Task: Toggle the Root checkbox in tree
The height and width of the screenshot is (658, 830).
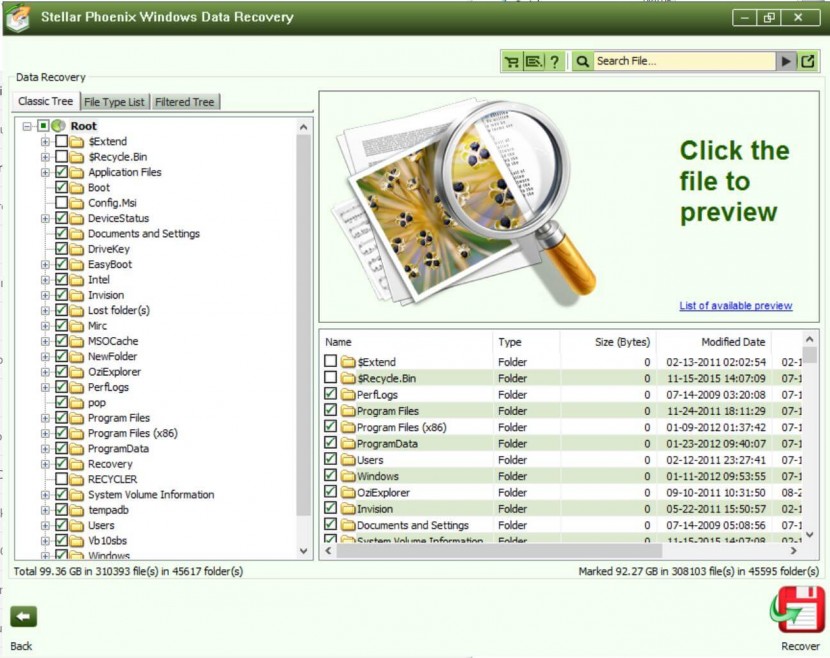Action: [x=43, y=125]
